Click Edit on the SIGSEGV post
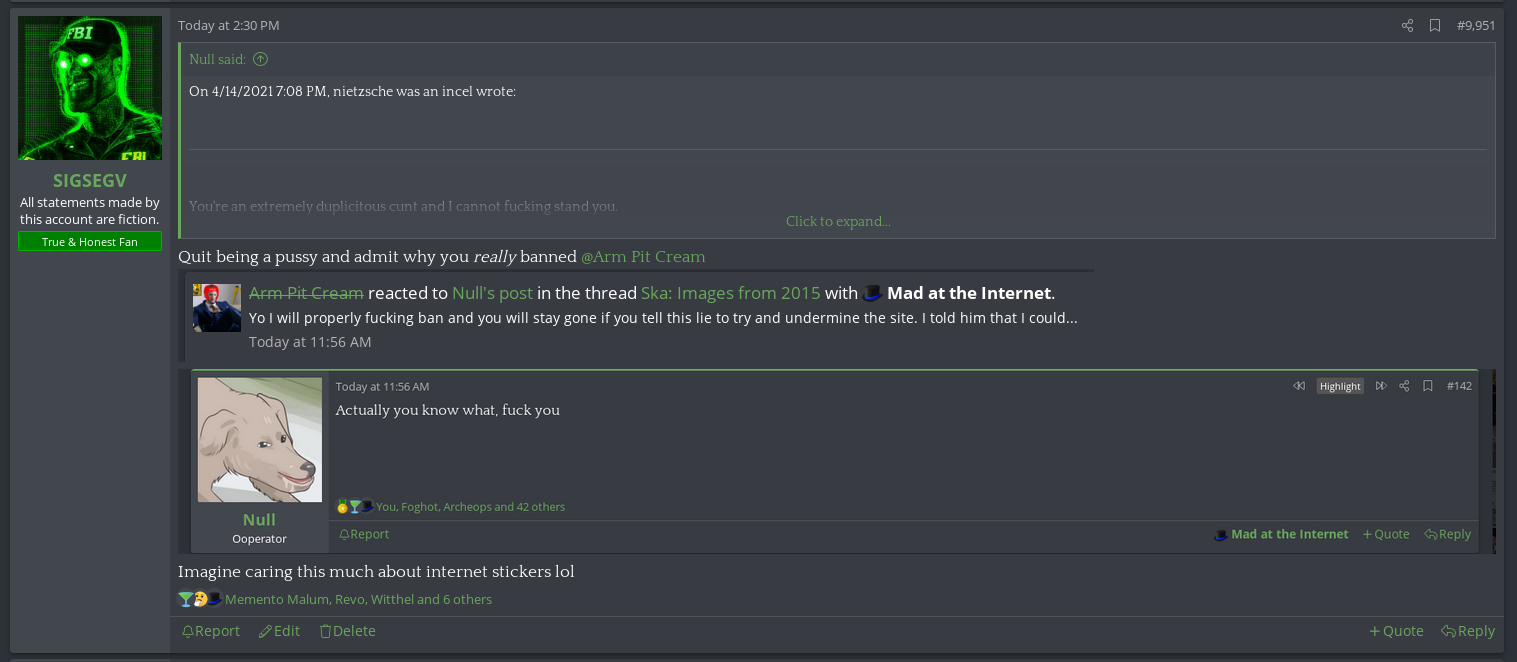1517x662 pixels. click(x=279, y=631)
